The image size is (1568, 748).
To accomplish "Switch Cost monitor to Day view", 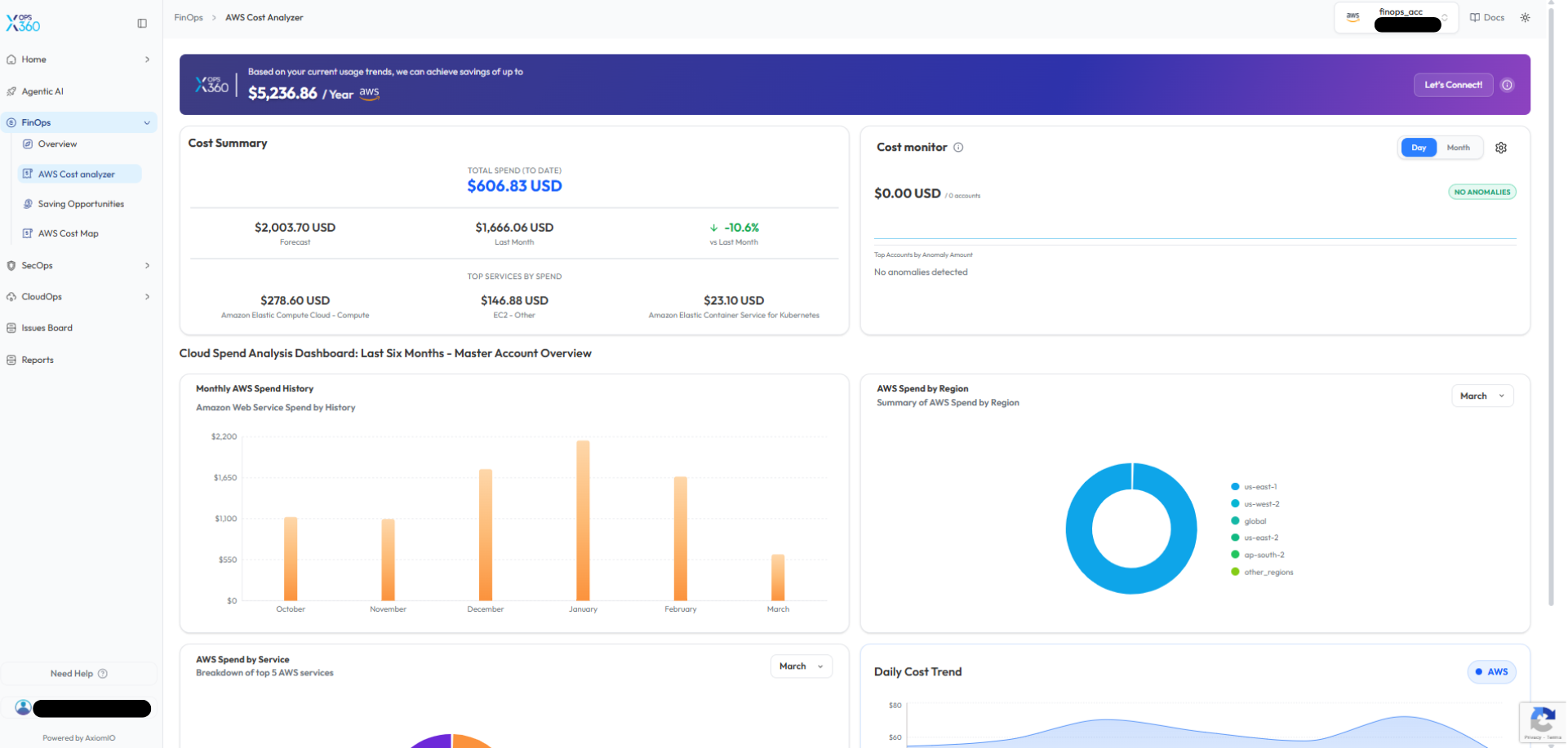I will click(1418, 148).
